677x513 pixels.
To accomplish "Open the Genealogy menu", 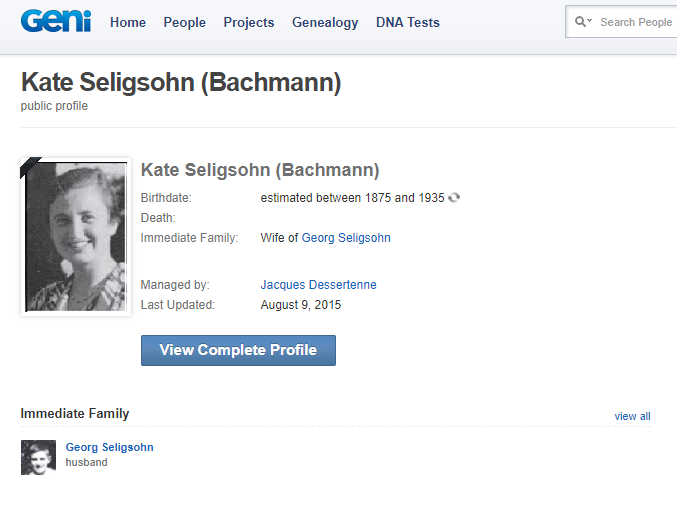I will 325,22.
